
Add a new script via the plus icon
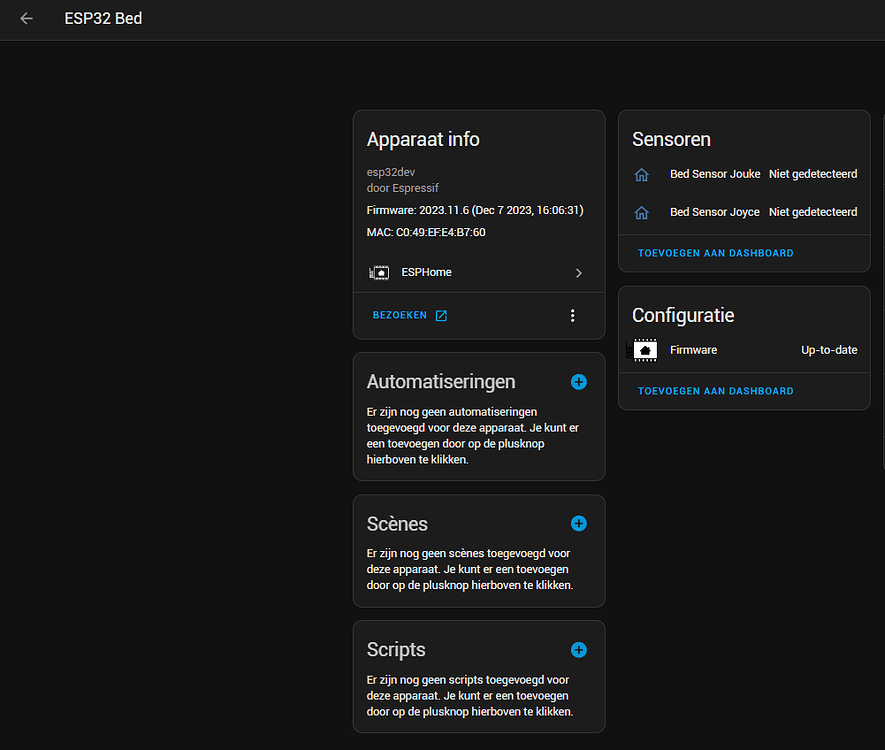[578, 650]
